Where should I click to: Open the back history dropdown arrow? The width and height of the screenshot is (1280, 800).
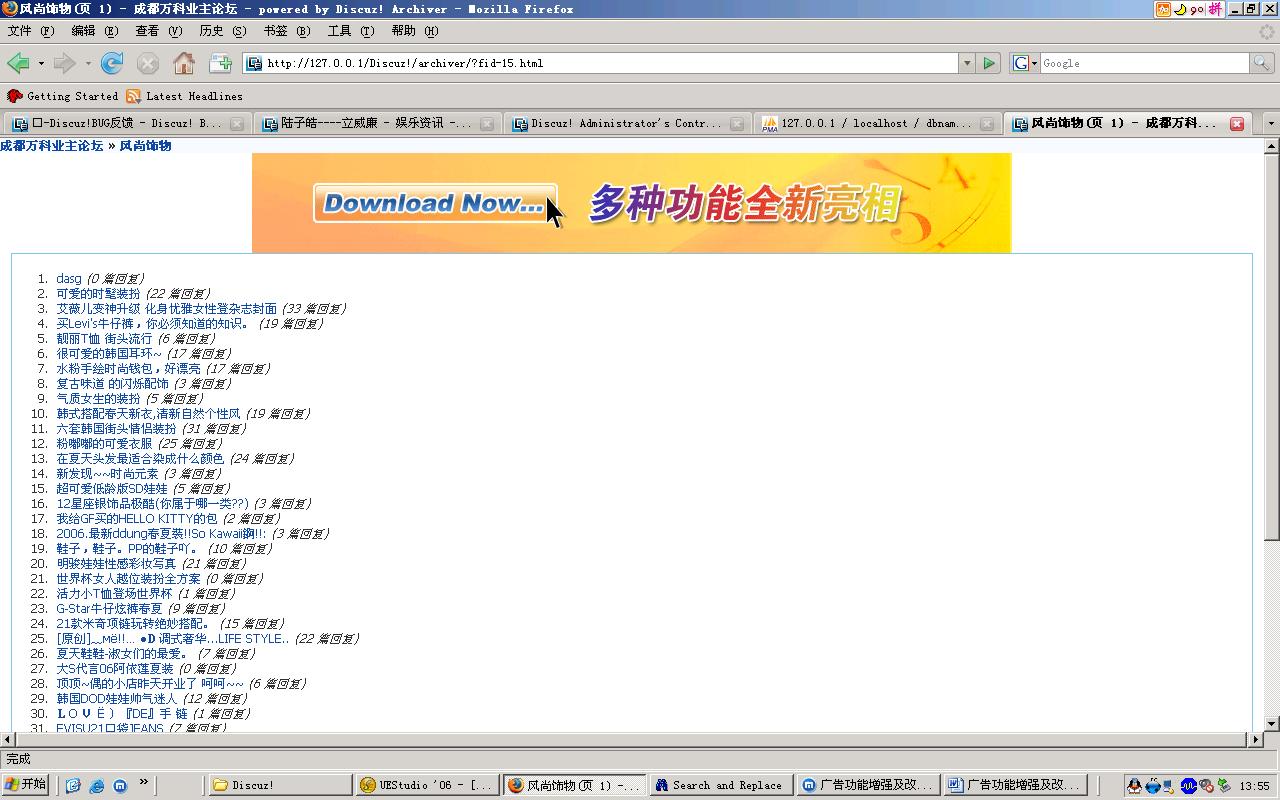click(x=41, y=63)
